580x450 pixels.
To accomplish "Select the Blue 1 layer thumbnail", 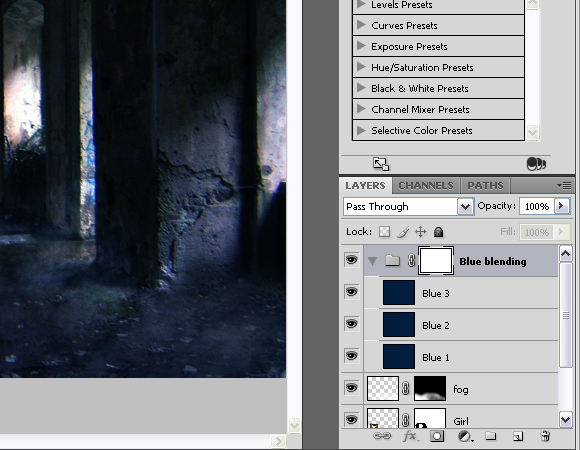I will coord(399,356).
